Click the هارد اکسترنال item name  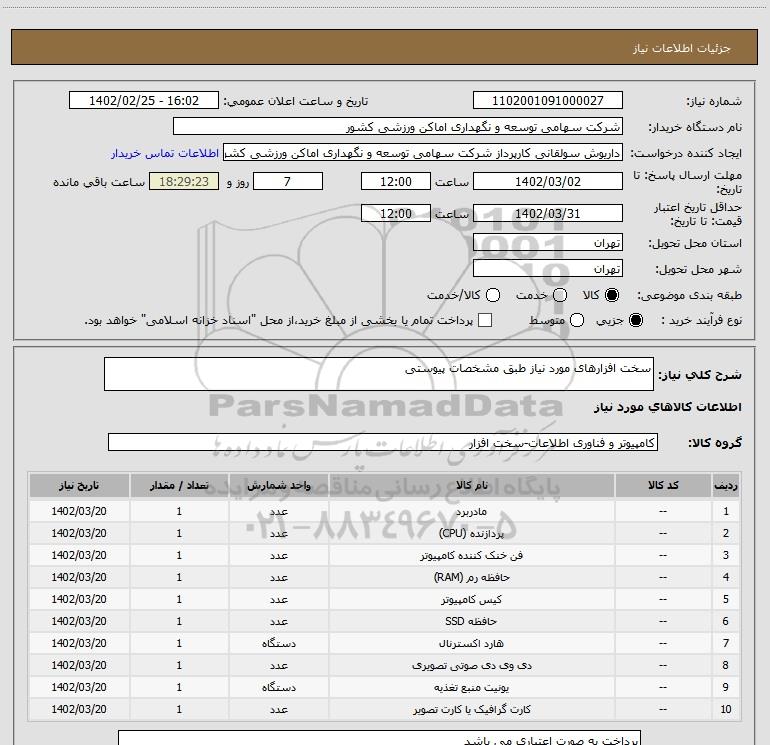tap(471, 643)
